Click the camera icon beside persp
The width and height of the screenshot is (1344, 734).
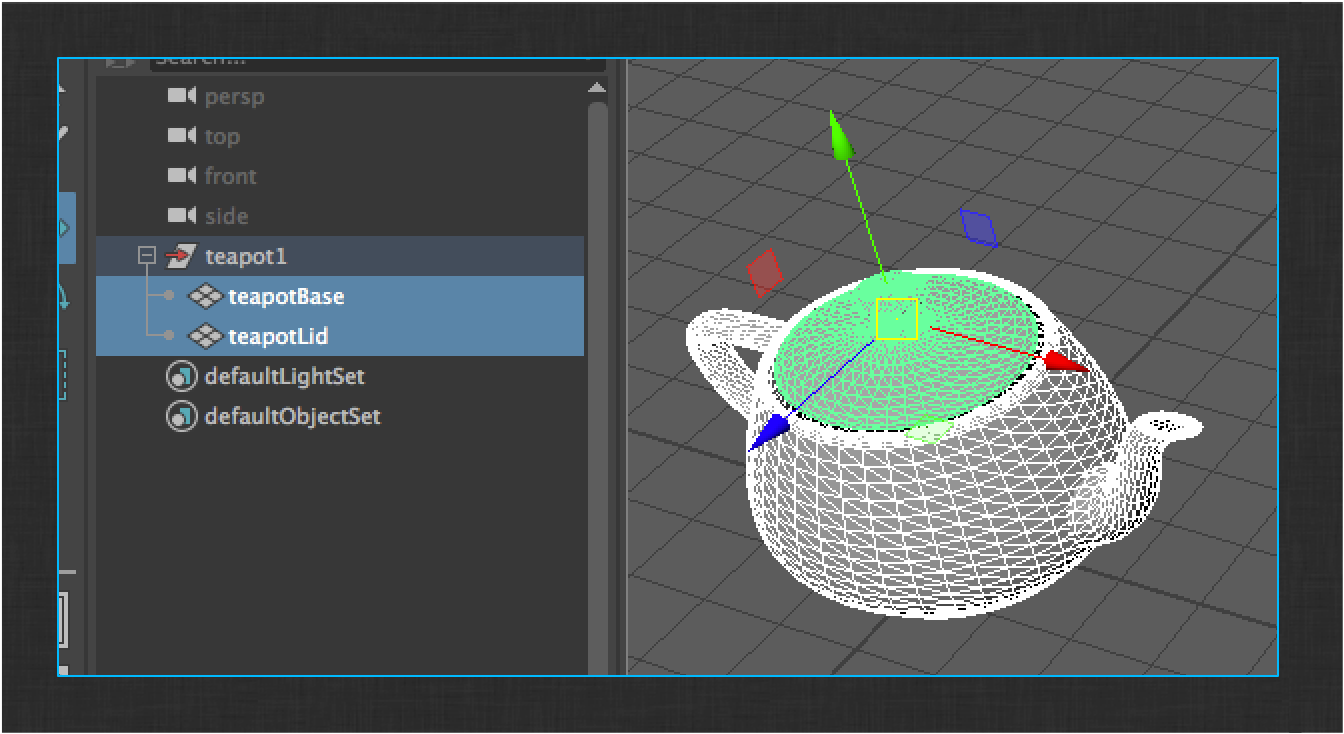tap(181, 96)
